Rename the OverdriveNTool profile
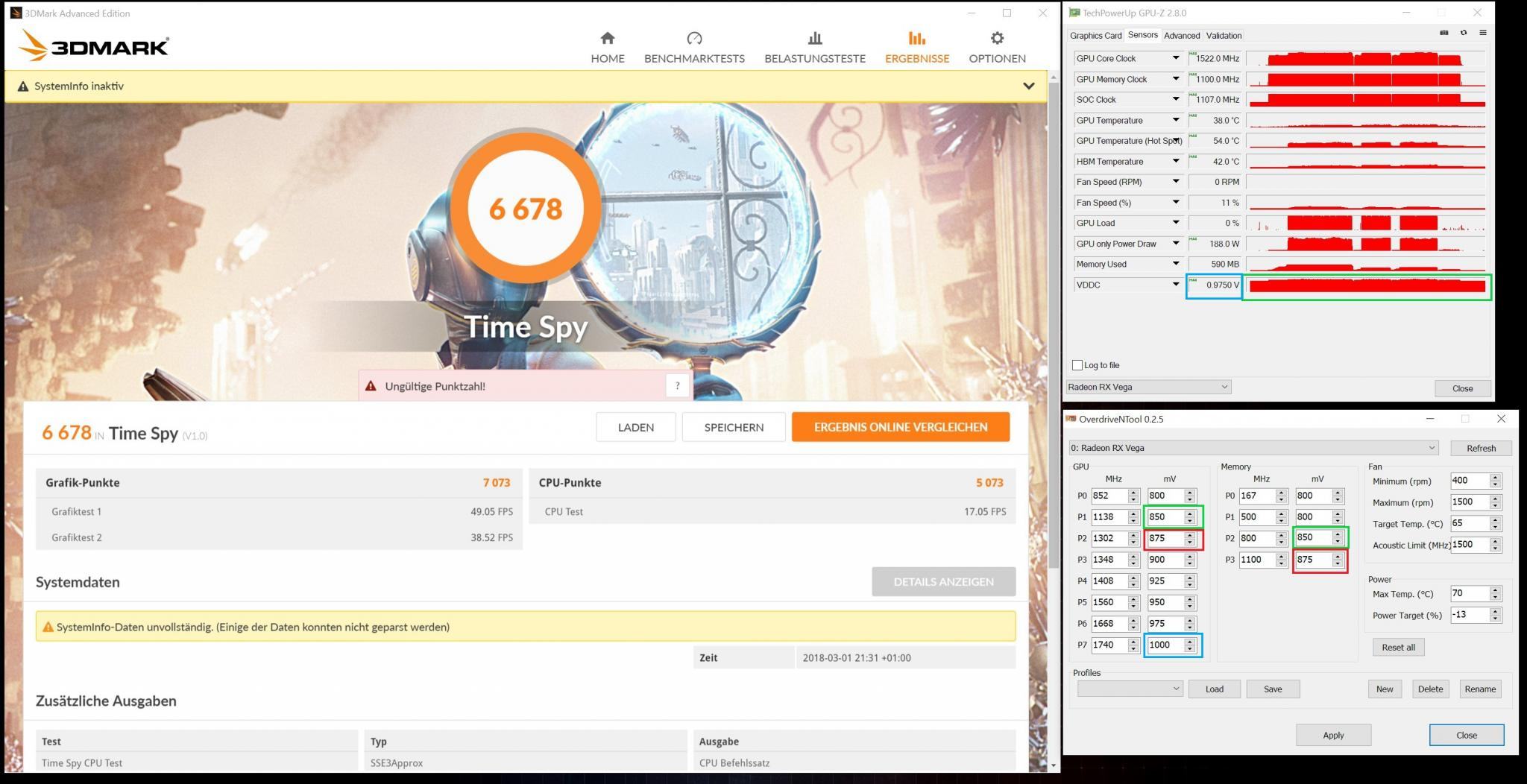 pyautogui.click(x=1480, y=689)
